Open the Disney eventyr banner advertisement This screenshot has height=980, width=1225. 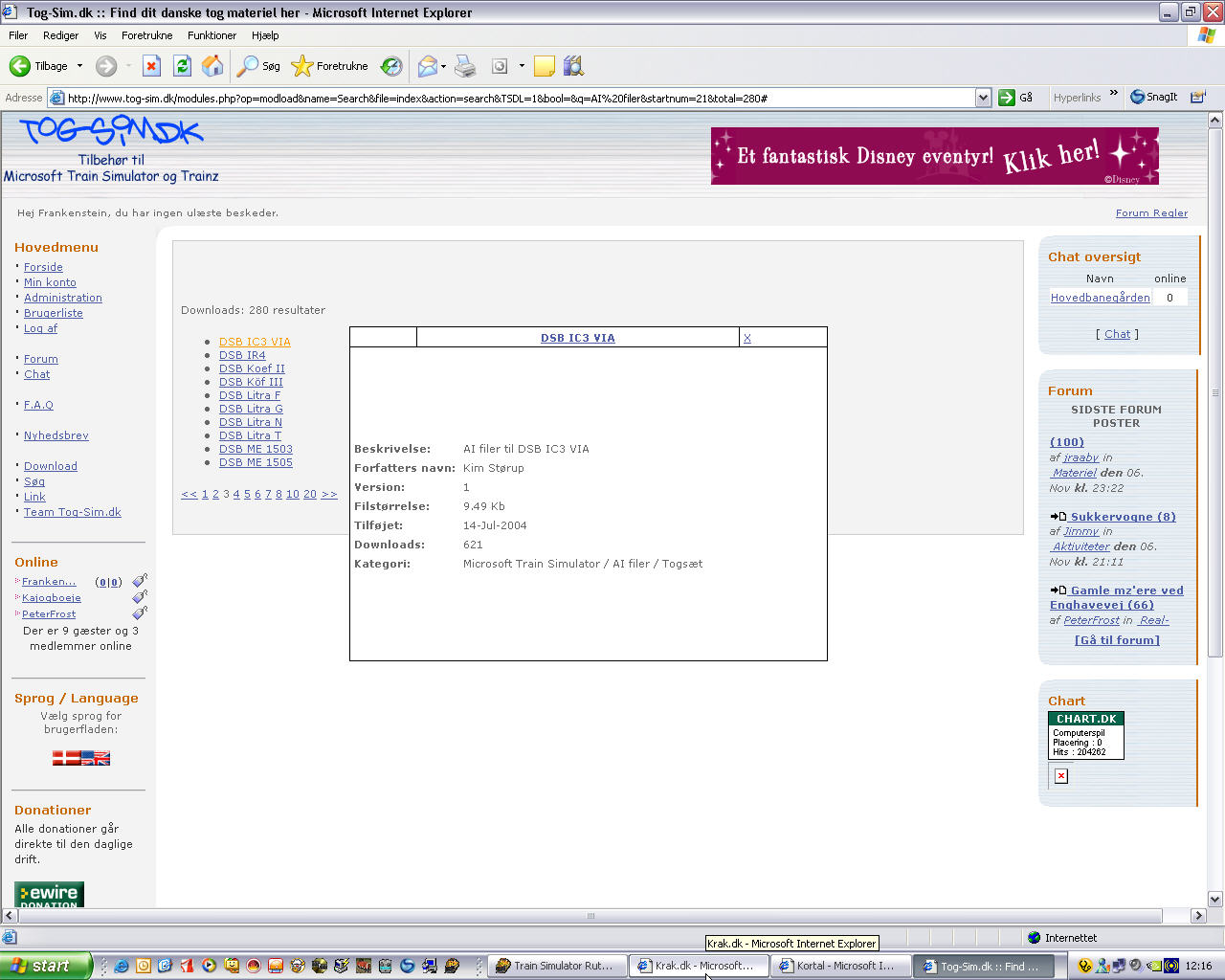click(x=935, y=156)
